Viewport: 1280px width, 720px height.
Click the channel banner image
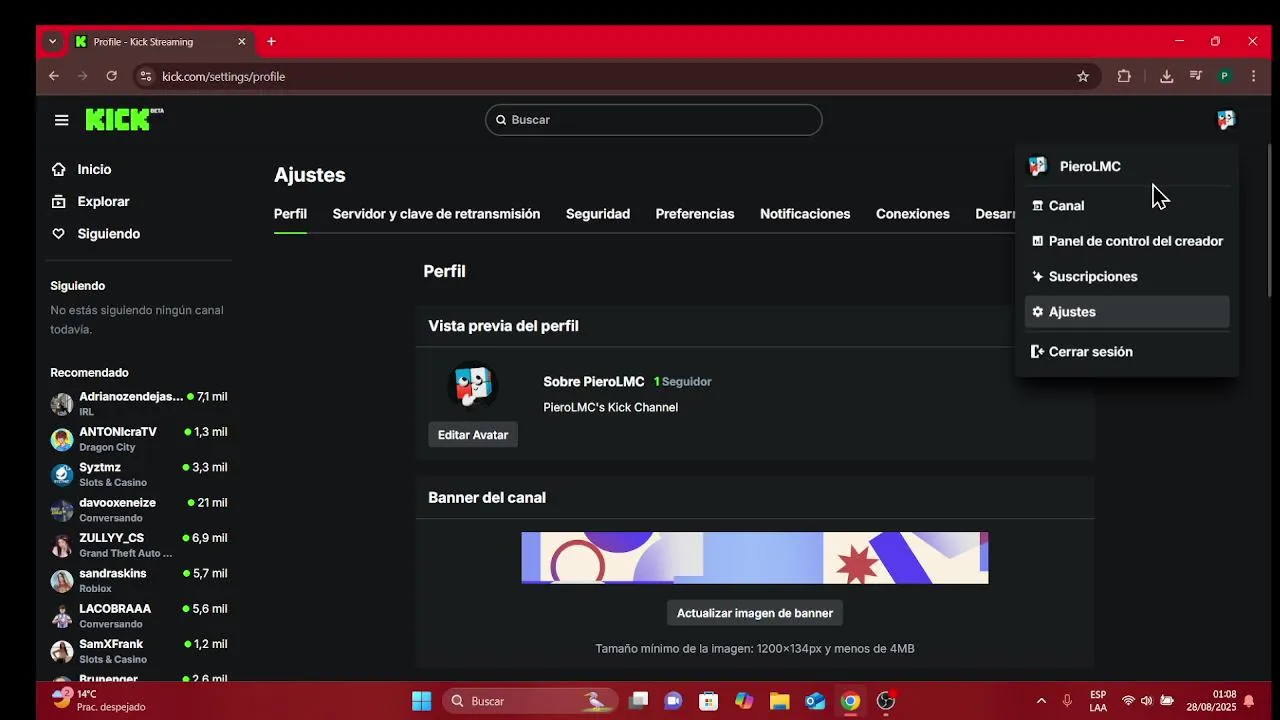pyautogui.click(x=755, y=558)
